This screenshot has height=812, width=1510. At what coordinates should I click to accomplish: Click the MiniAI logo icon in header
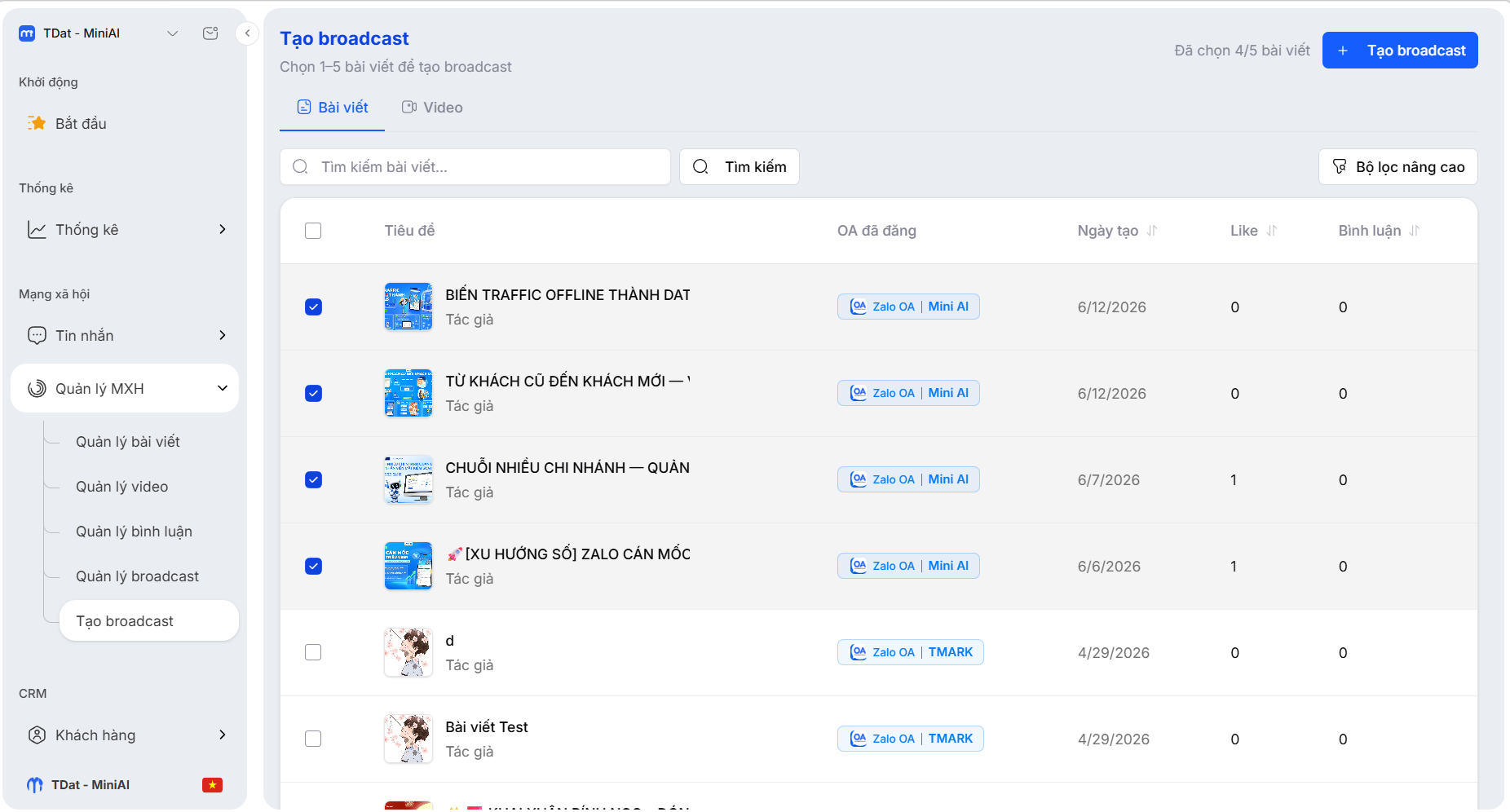(27, 33)
